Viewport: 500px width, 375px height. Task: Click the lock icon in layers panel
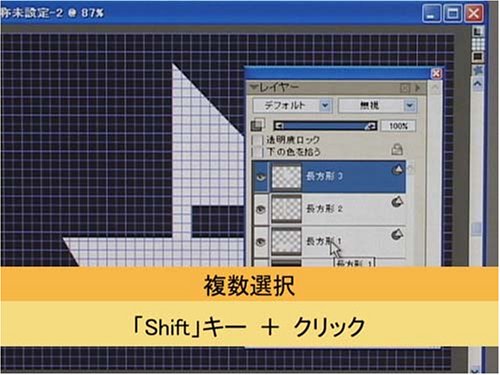(397, 150)
